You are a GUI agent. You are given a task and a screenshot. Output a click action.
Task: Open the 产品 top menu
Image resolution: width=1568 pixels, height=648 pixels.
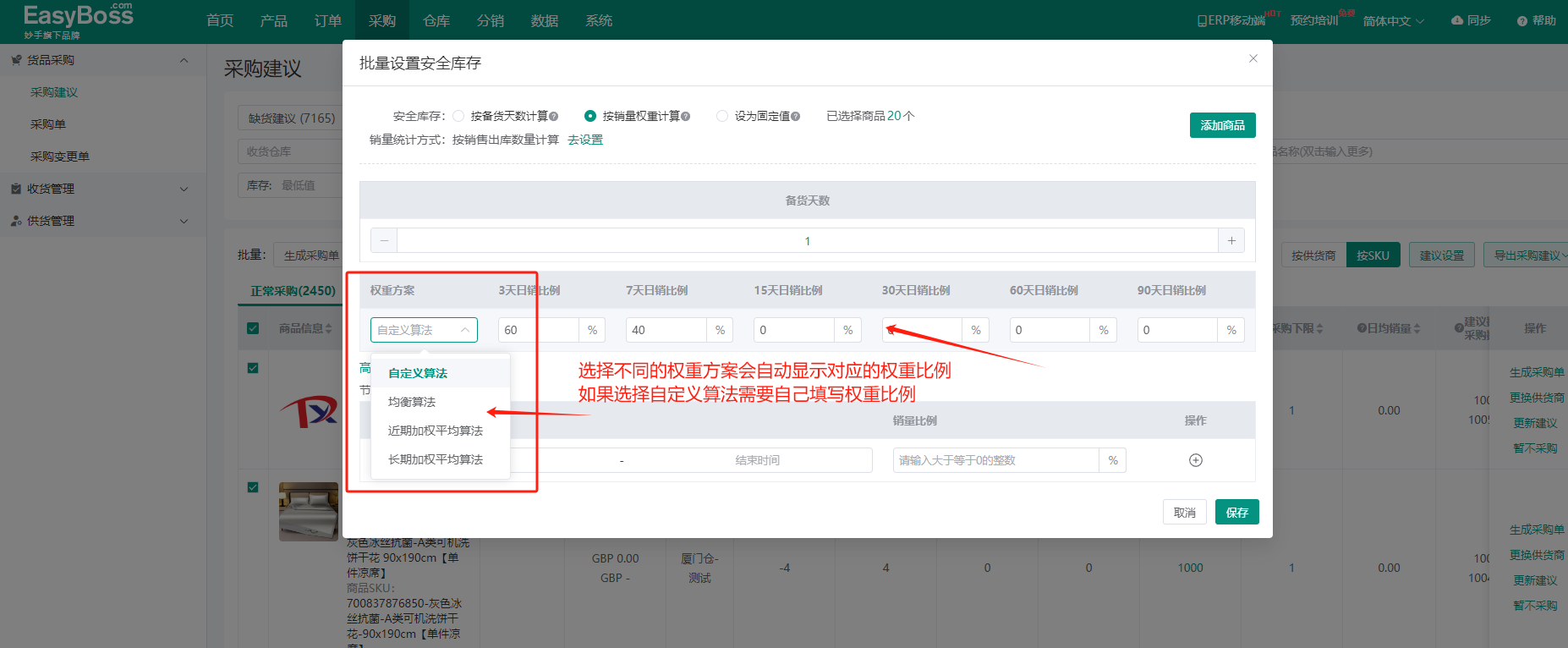[274, 20]
